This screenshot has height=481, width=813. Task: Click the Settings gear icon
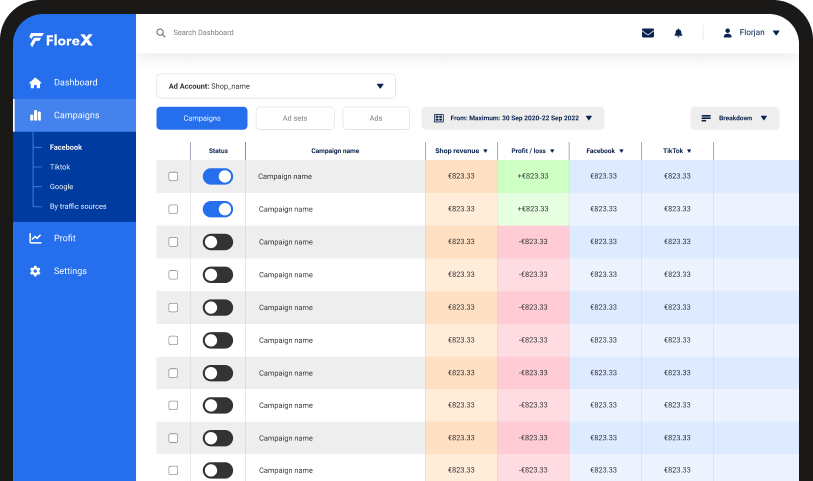[36, 271]
